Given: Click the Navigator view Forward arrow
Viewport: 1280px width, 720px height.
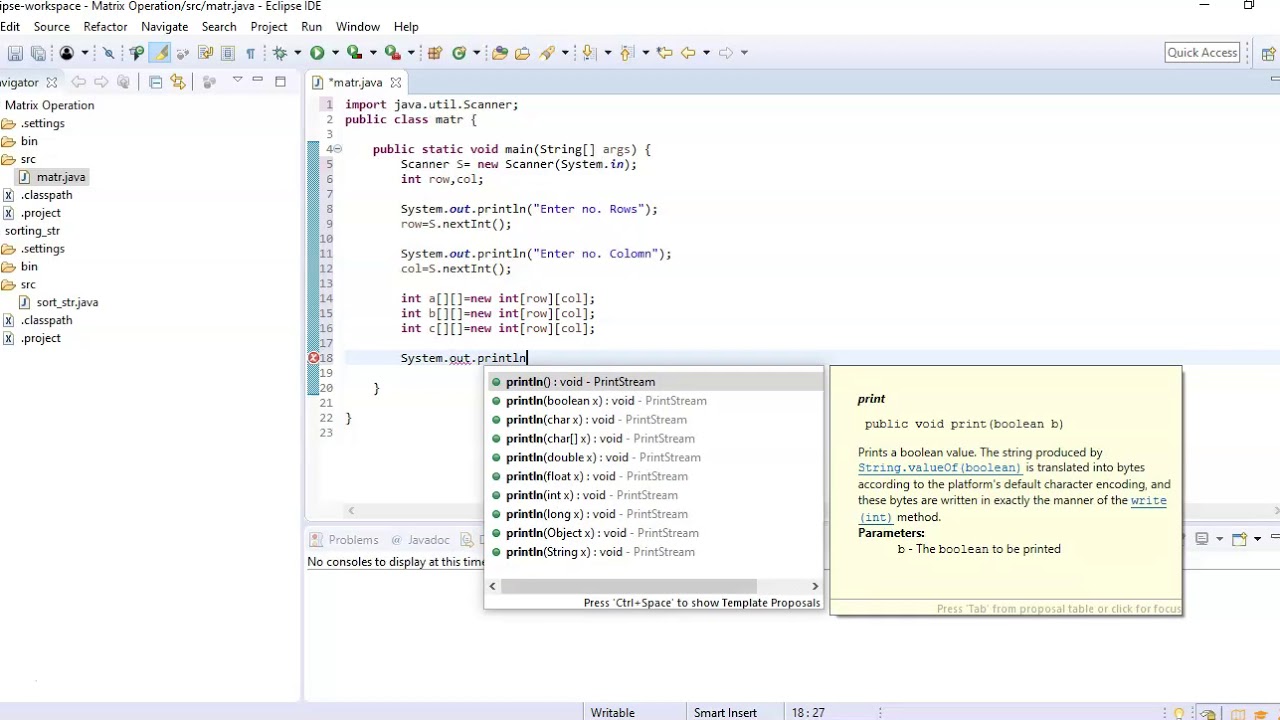Looking at the screenshot, I should [x=101, y=82].
